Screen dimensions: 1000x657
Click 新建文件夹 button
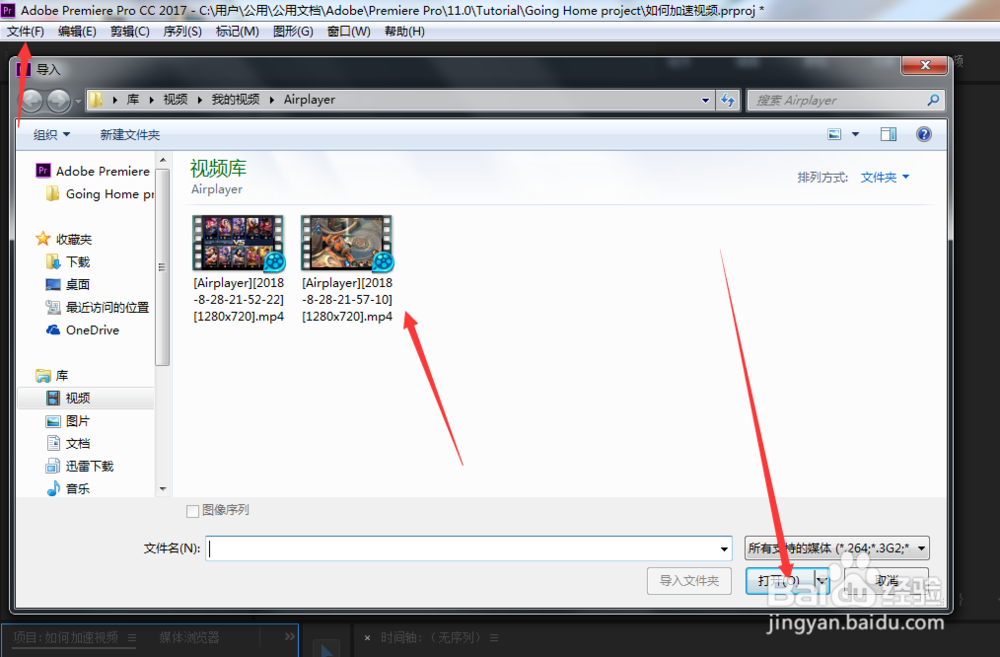(x=130, y=135)
